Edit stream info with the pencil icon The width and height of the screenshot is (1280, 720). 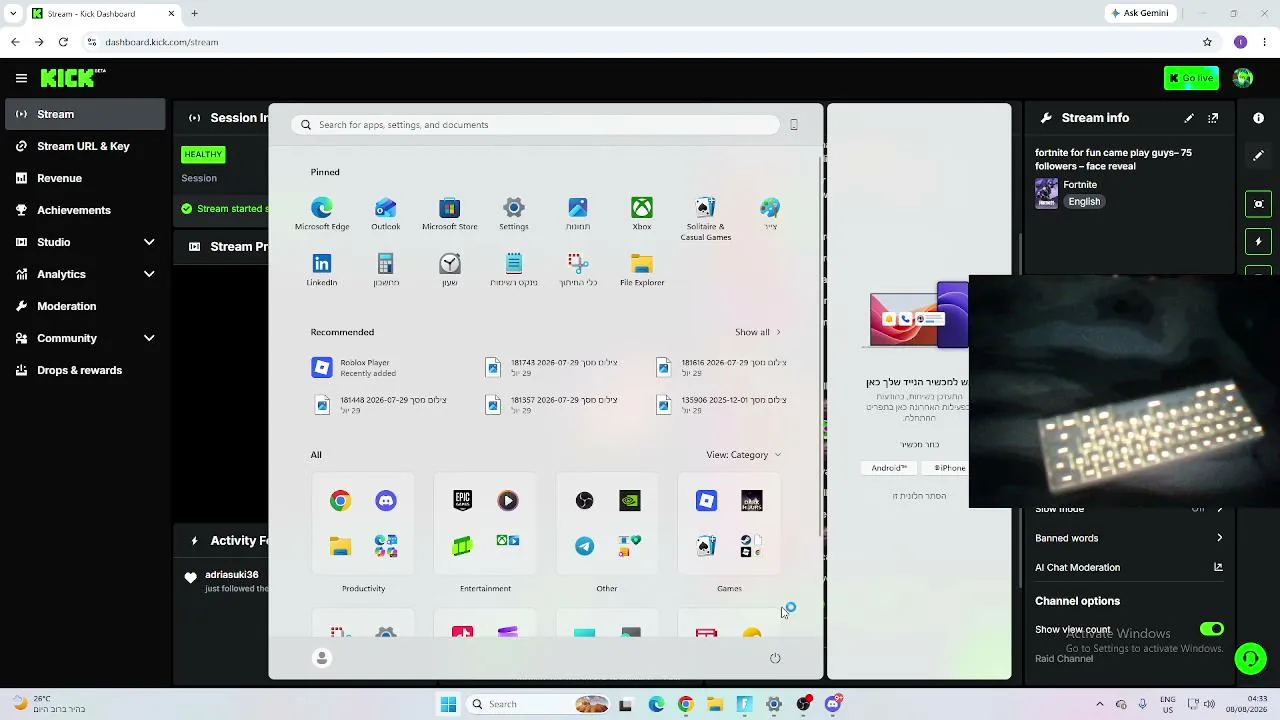pos(1189,118)
